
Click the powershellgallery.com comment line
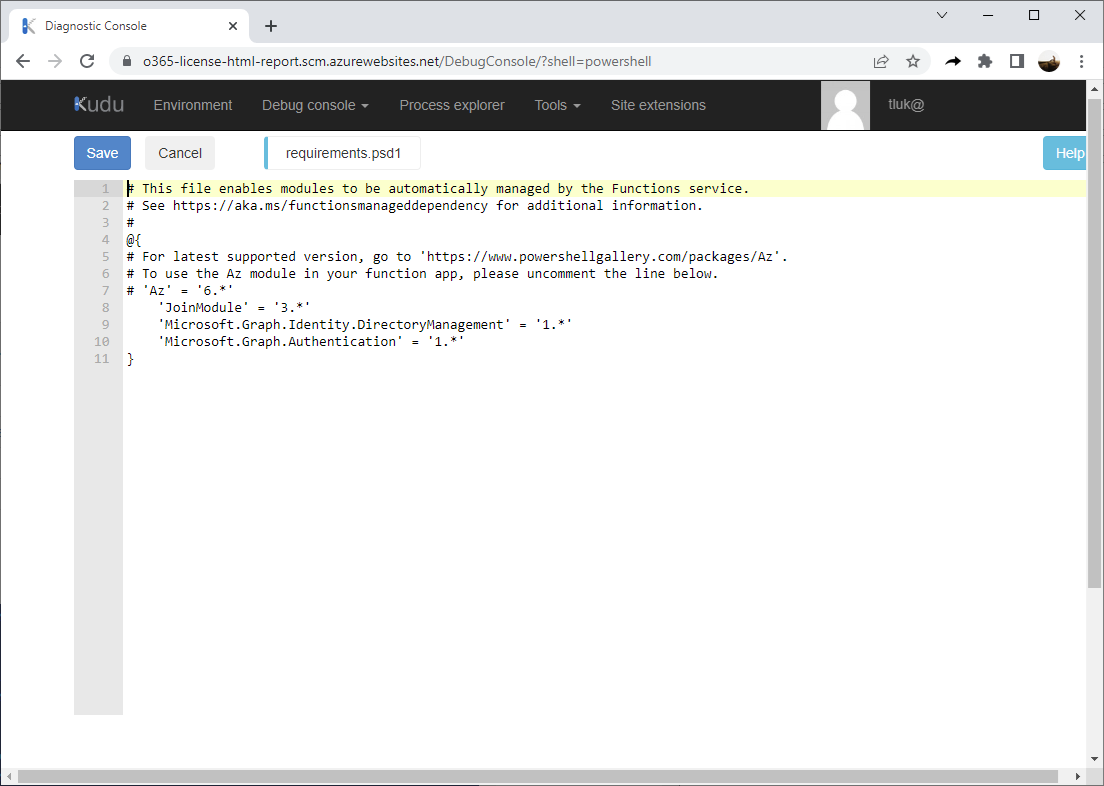(x=457, y=256)
